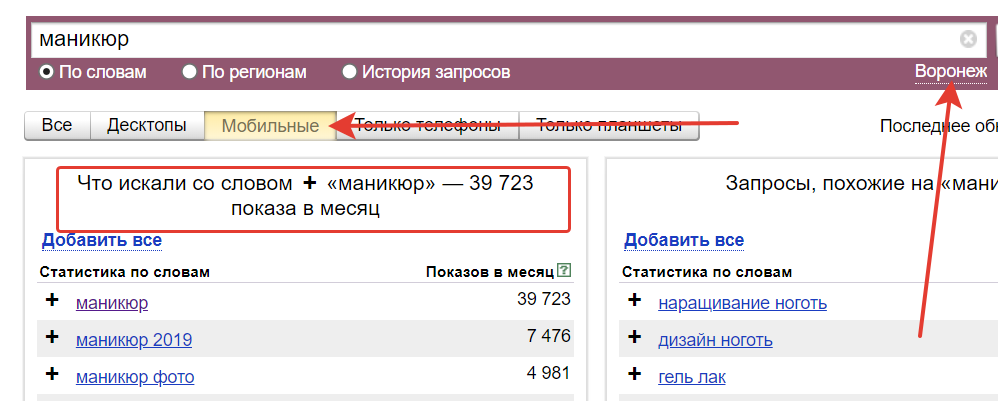
Task: Switch to the «Десктопы» tab
Action: coord(147,125)
